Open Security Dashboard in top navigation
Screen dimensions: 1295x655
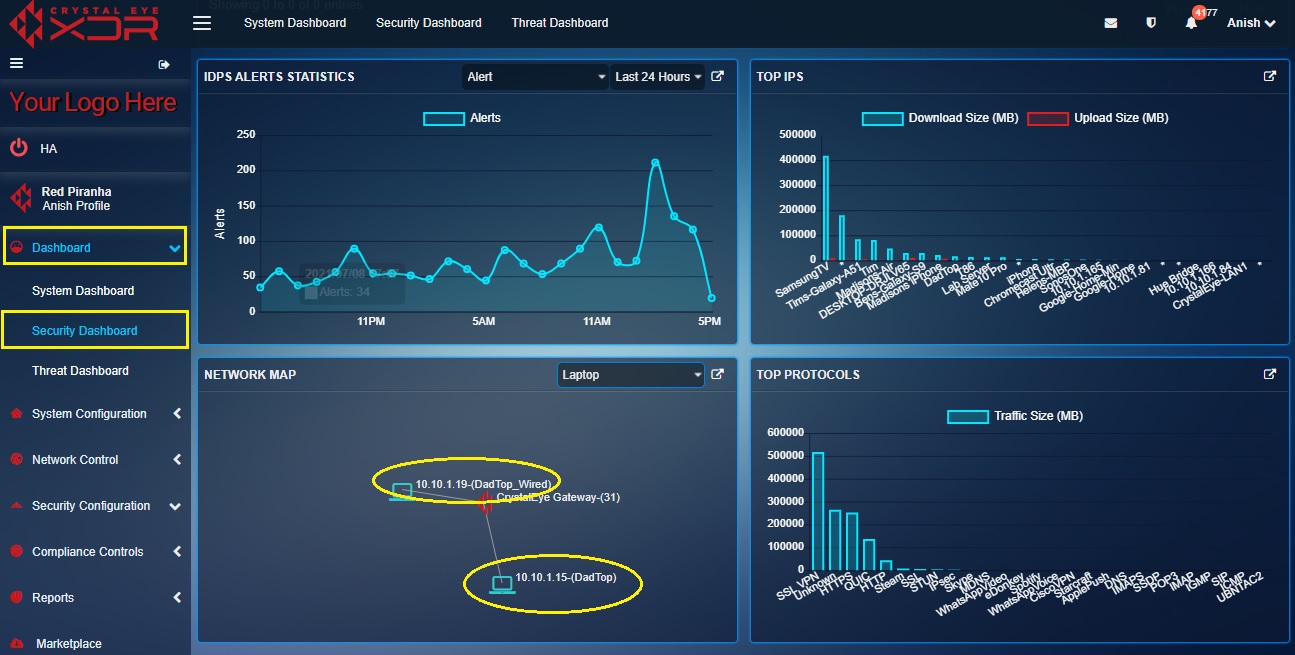click(429, 23)
